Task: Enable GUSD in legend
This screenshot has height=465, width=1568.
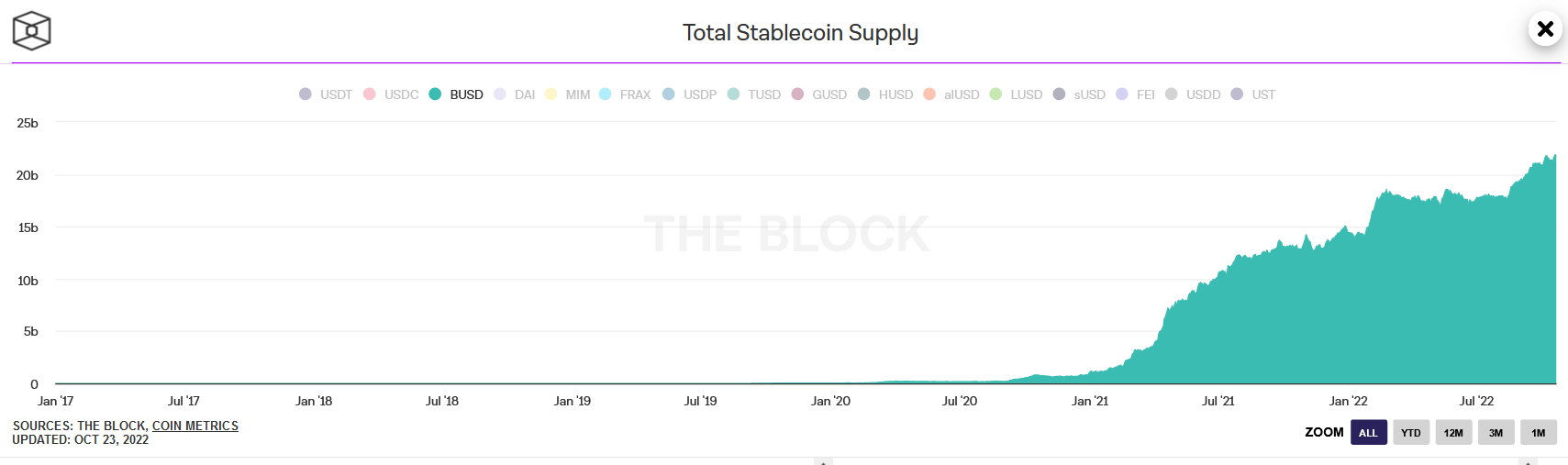Action: point(819,94)
